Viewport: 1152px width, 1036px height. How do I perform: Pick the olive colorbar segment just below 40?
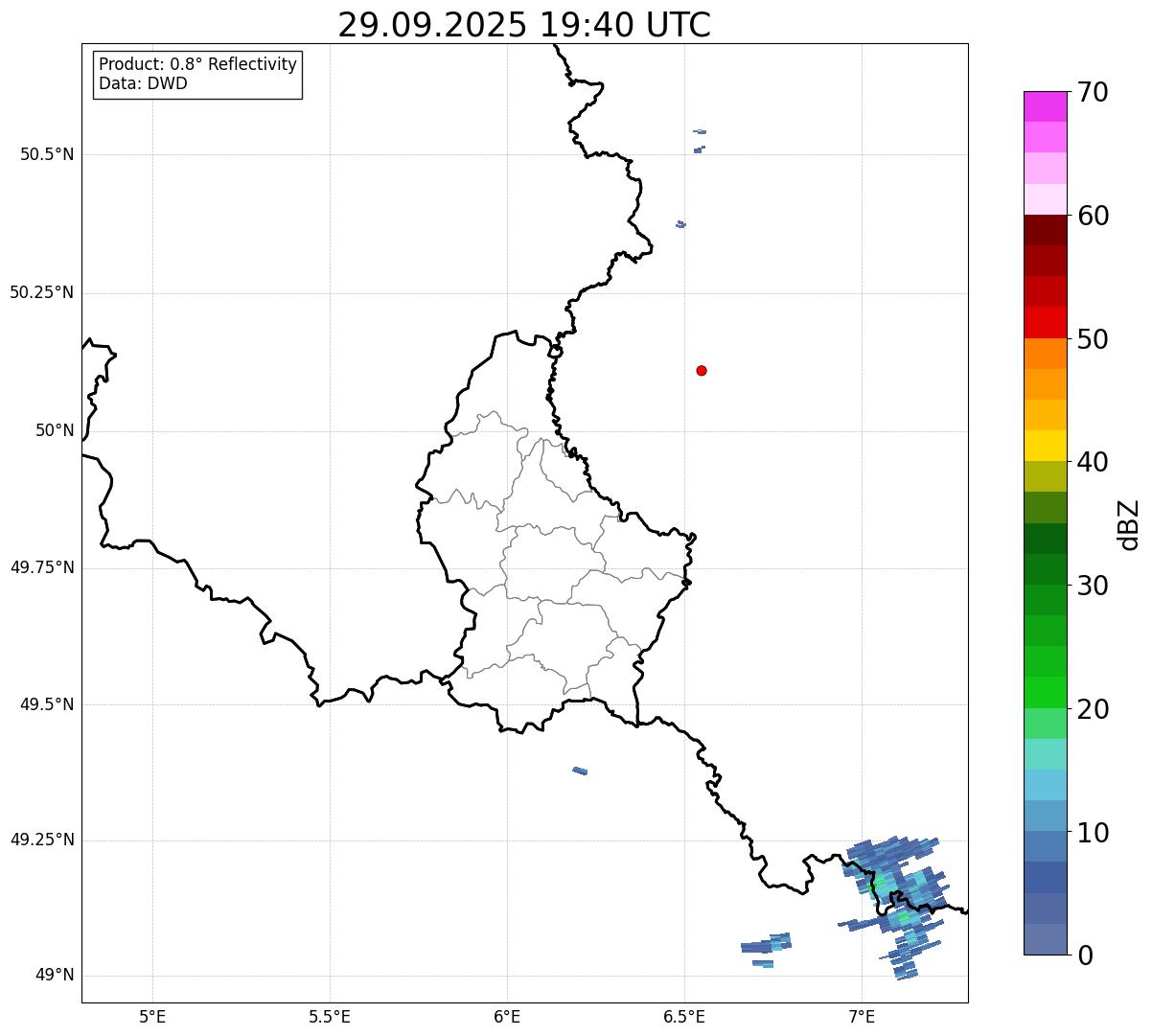tap(1045, 476)
